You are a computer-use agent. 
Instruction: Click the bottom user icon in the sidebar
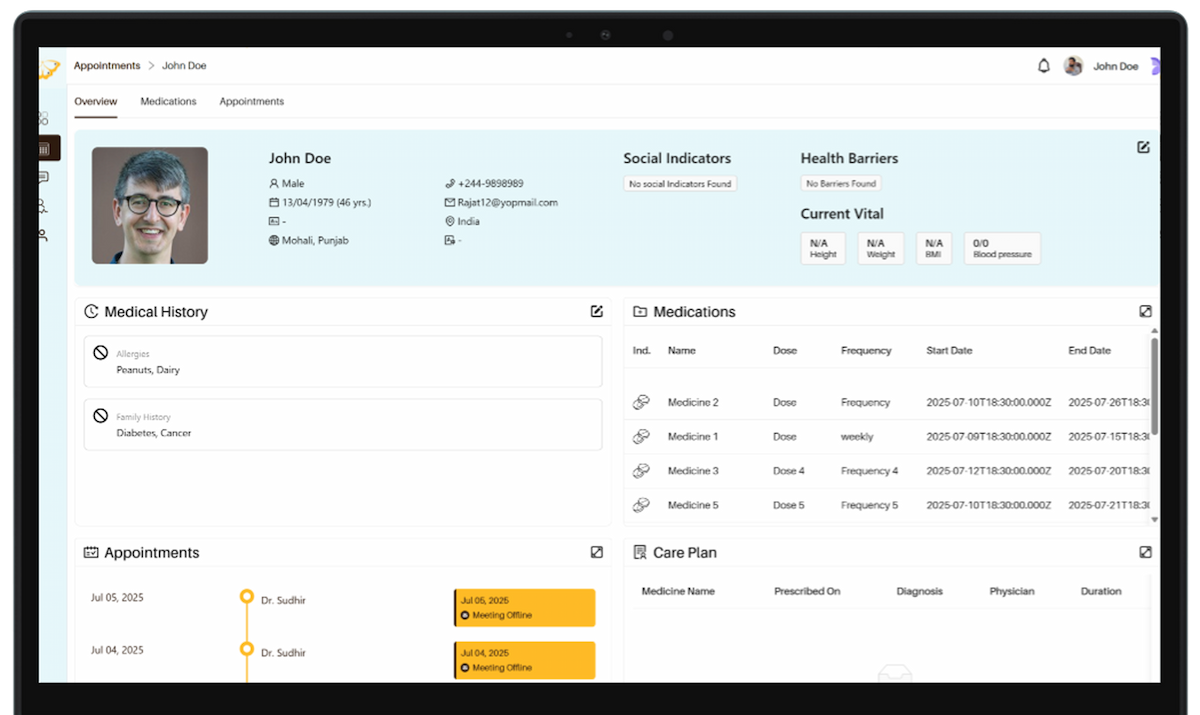(43, 236)
